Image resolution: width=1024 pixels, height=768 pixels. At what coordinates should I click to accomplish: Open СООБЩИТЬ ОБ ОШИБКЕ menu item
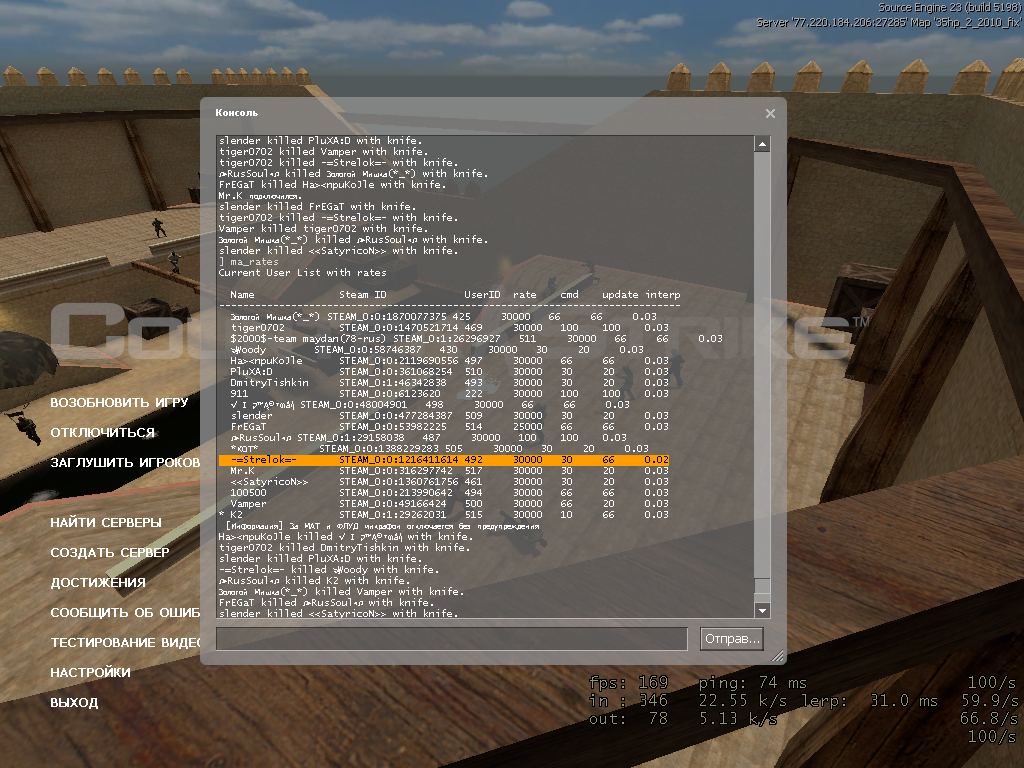(125, 613)
